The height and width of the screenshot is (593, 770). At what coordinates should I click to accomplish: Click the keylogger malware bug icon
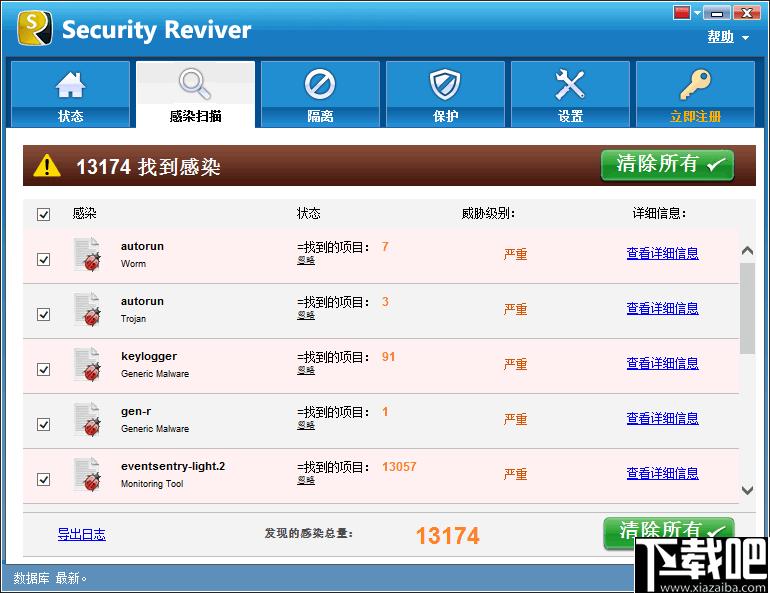(x=87, y=364)
